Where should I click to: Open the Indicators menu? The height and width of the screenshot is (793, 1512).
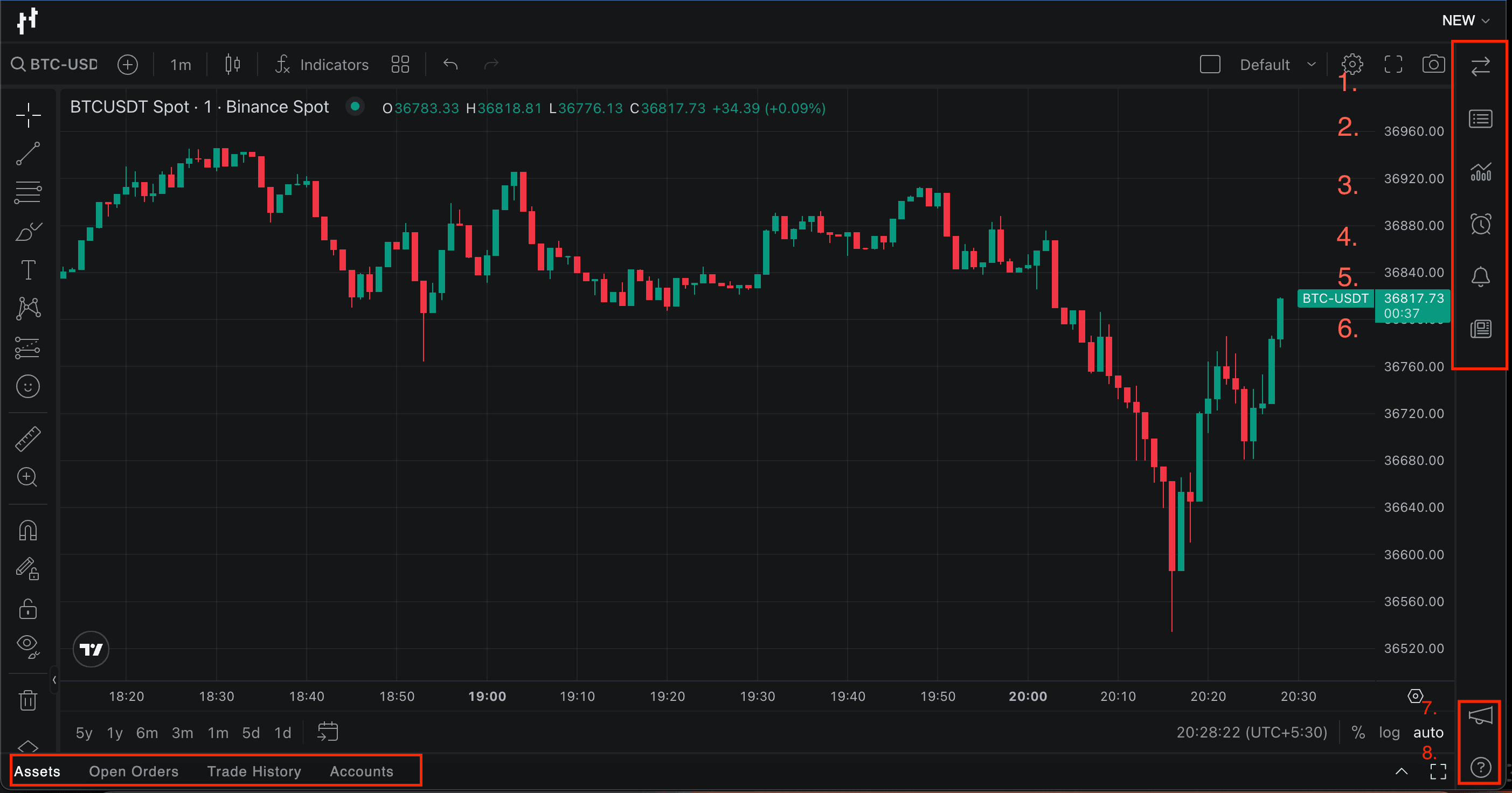tap(322, 65)
